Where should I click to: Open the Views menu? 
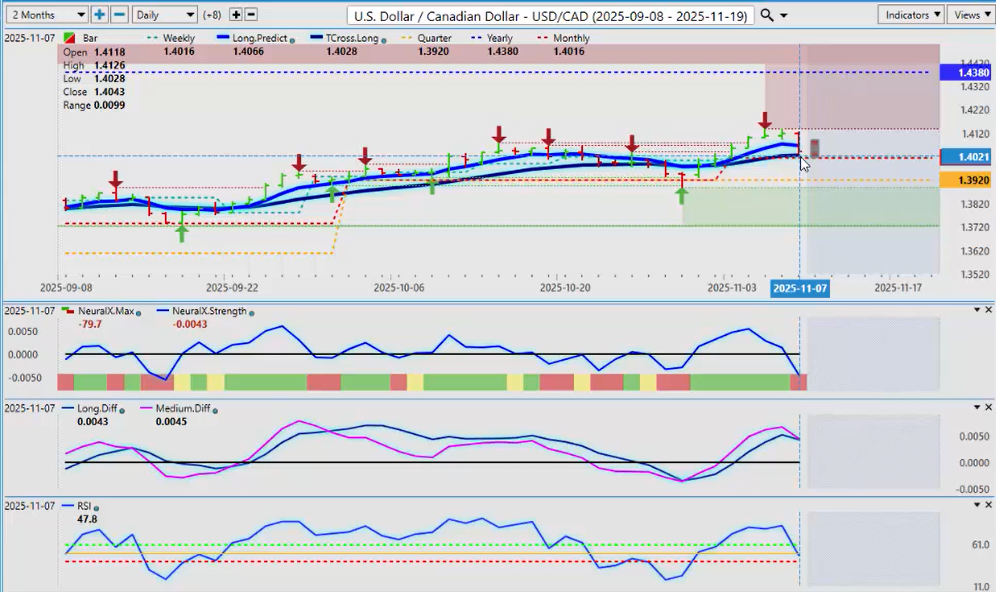point(971,15)
